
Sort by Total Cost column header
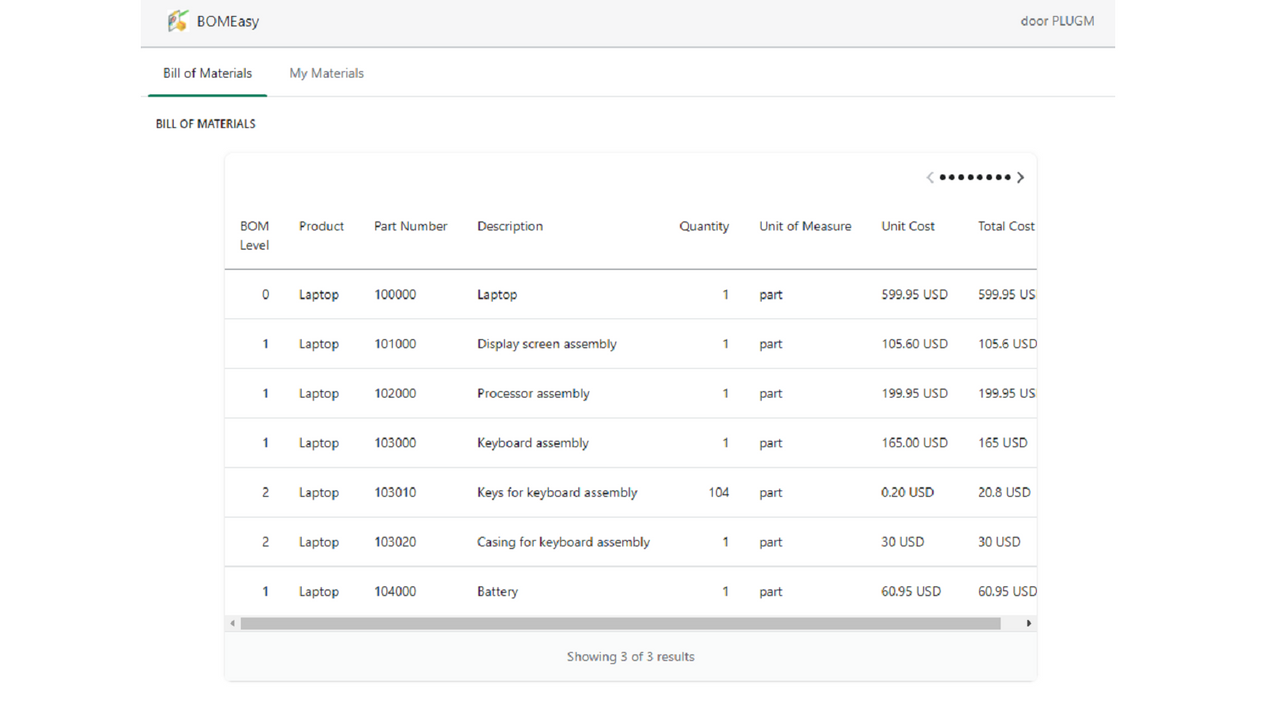[1006, 226]
